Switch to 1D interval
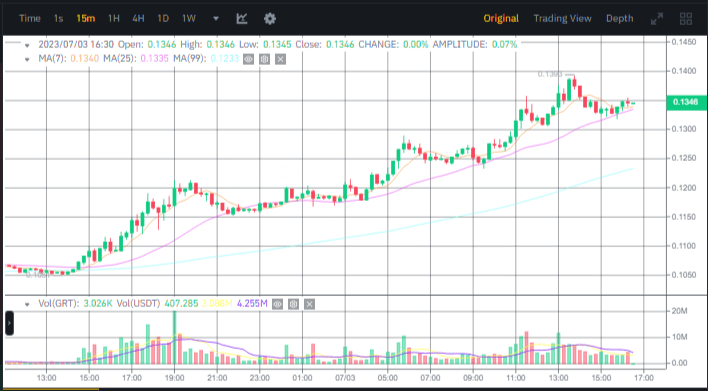Screen dimensions: 708x391 [163, 19]
